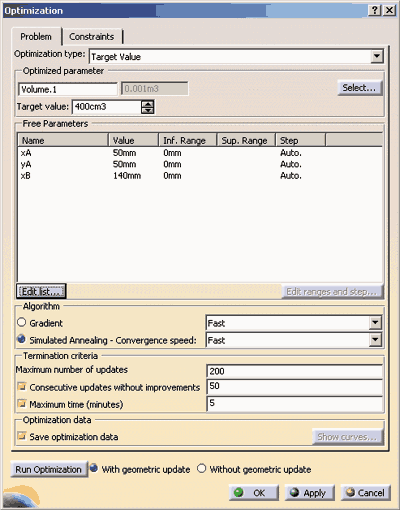Toggle Maximum time (minutes) checkbox

pyautogui.click(x=22, y=404)
